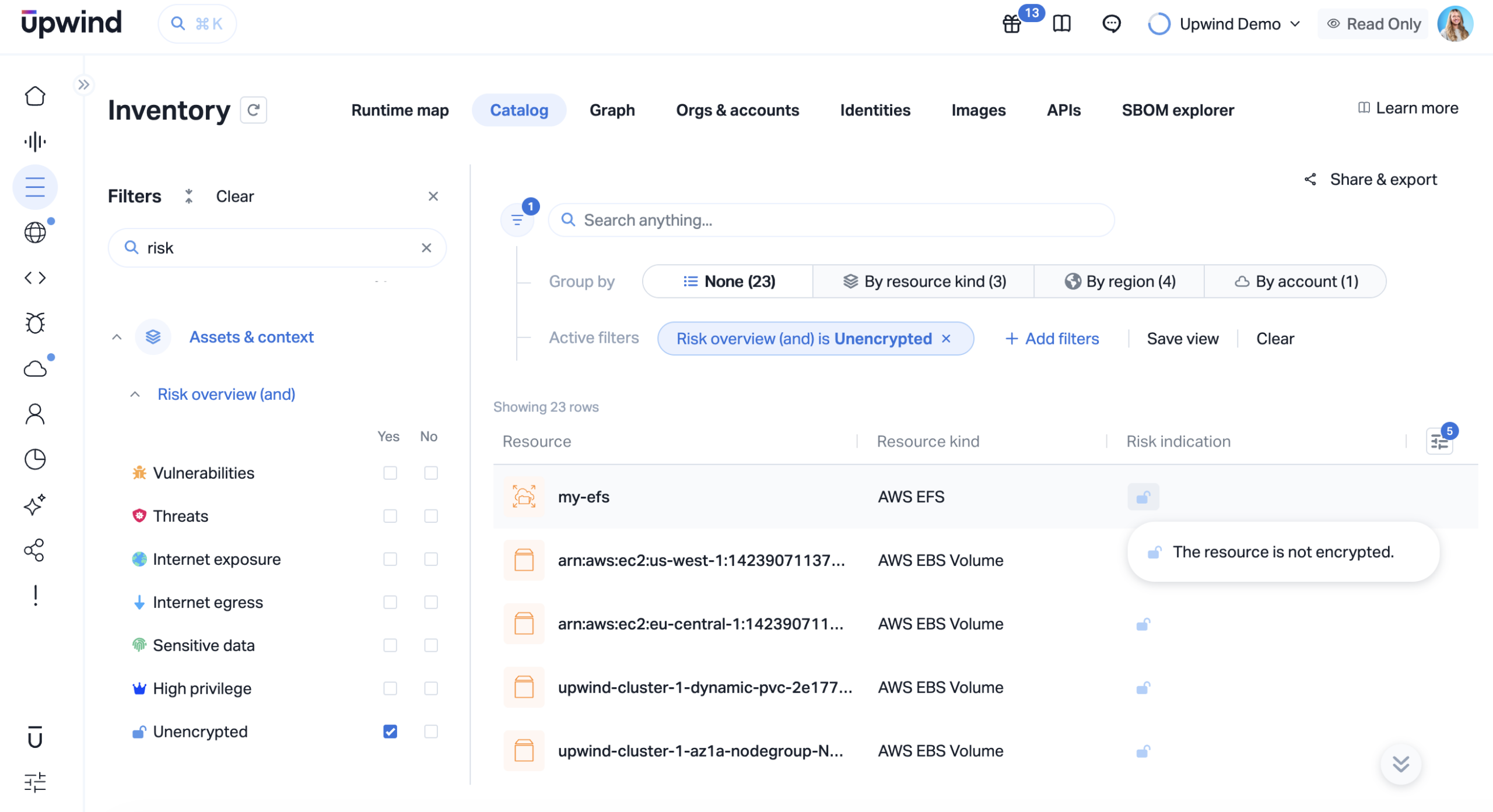Open the chat bubble icon
This screenshot has height=812, width=1493.
(x=1112, y=24)
